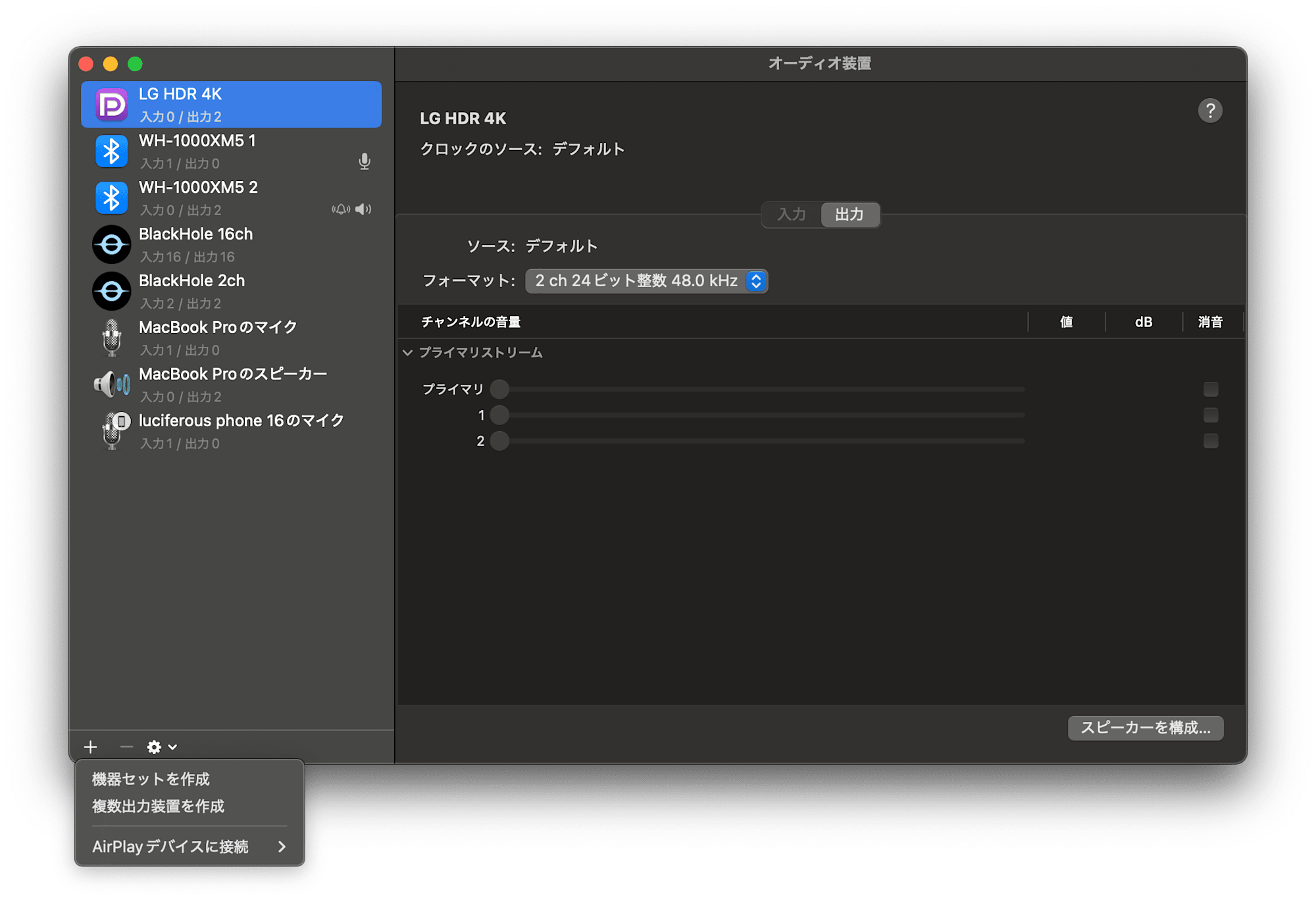Click the プライマリ volume slider knob
Viewport: 1316px width, 899px height.
tap(499, 390)
